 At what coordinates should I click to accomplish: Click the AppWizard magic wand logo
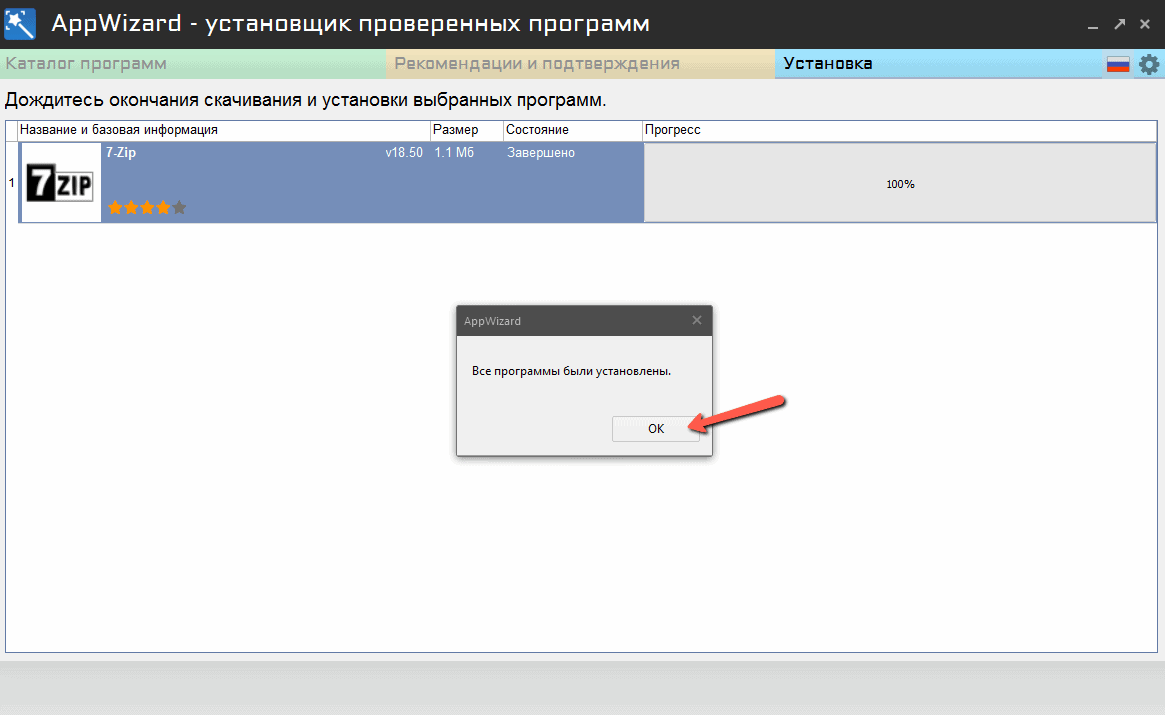(21, 23)
